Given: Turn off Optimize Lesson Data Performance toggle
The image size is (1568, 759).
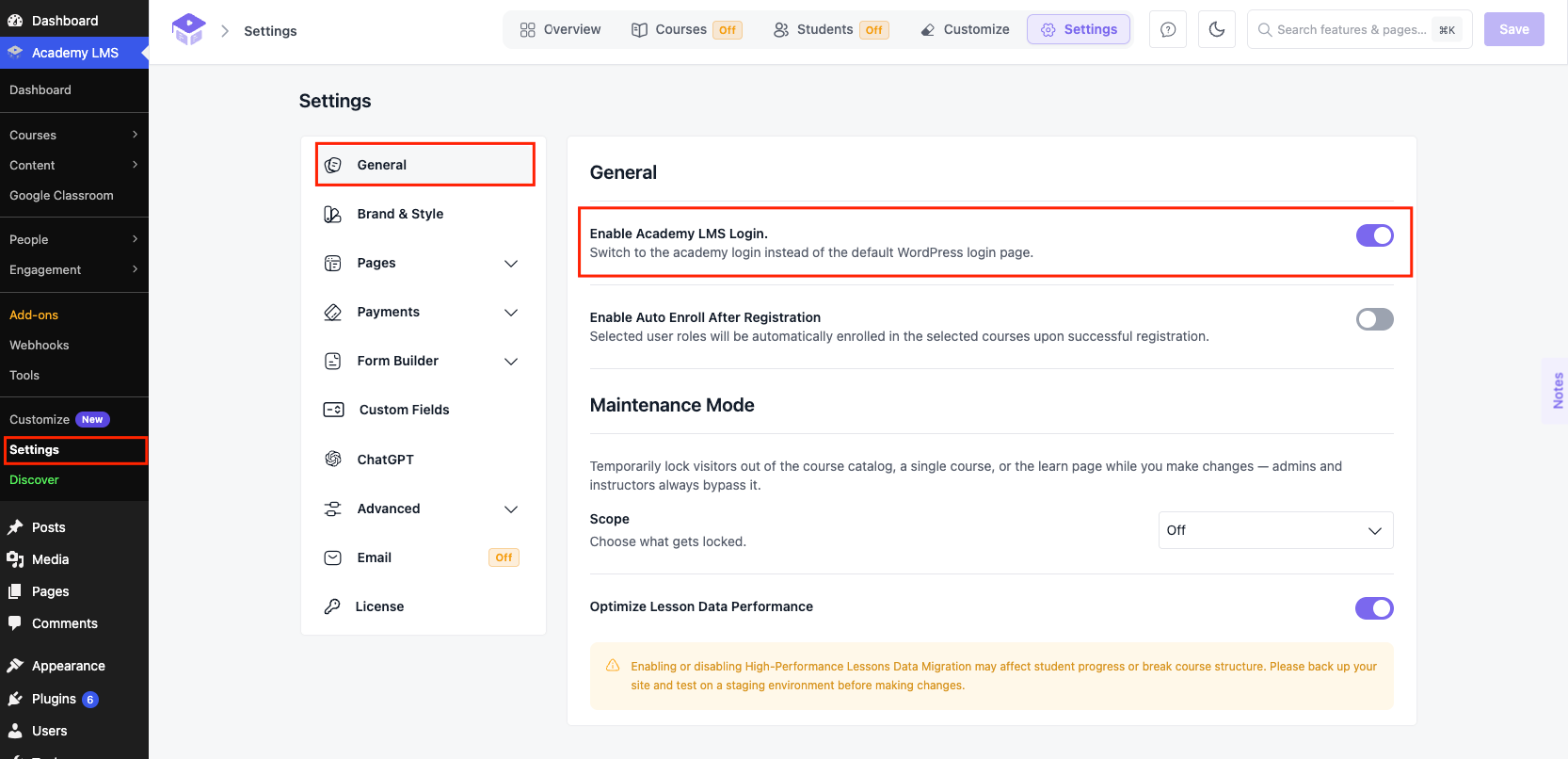Looking at the screenshot, I should point(1374,608).
